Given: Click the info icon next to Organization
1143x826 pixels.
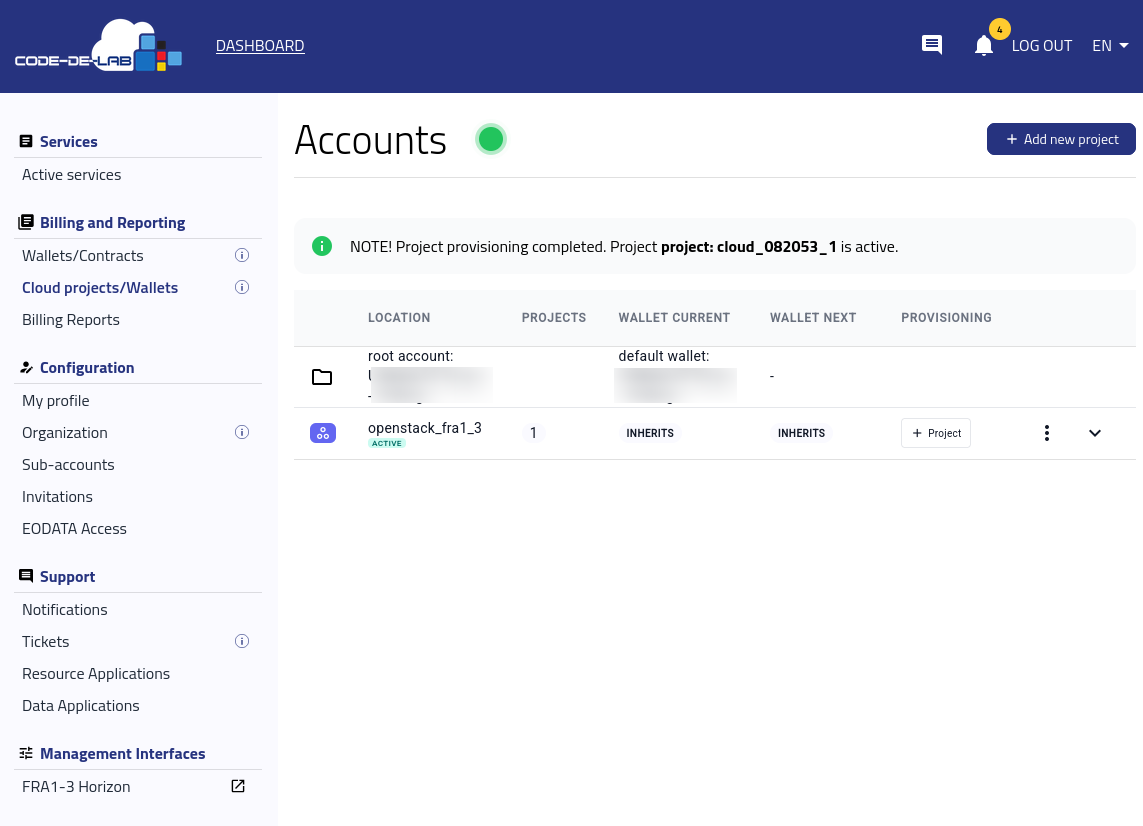Looking at the screenshot, I should pyautogui.click(x=242, y=432).
